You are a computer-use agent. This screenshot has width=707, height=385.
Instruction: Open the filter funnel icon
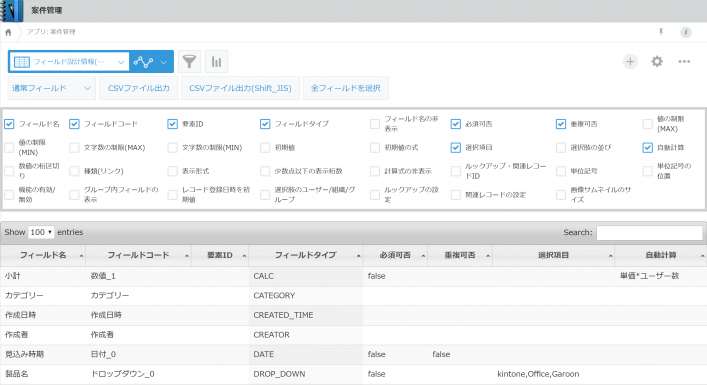click(189, 62)
